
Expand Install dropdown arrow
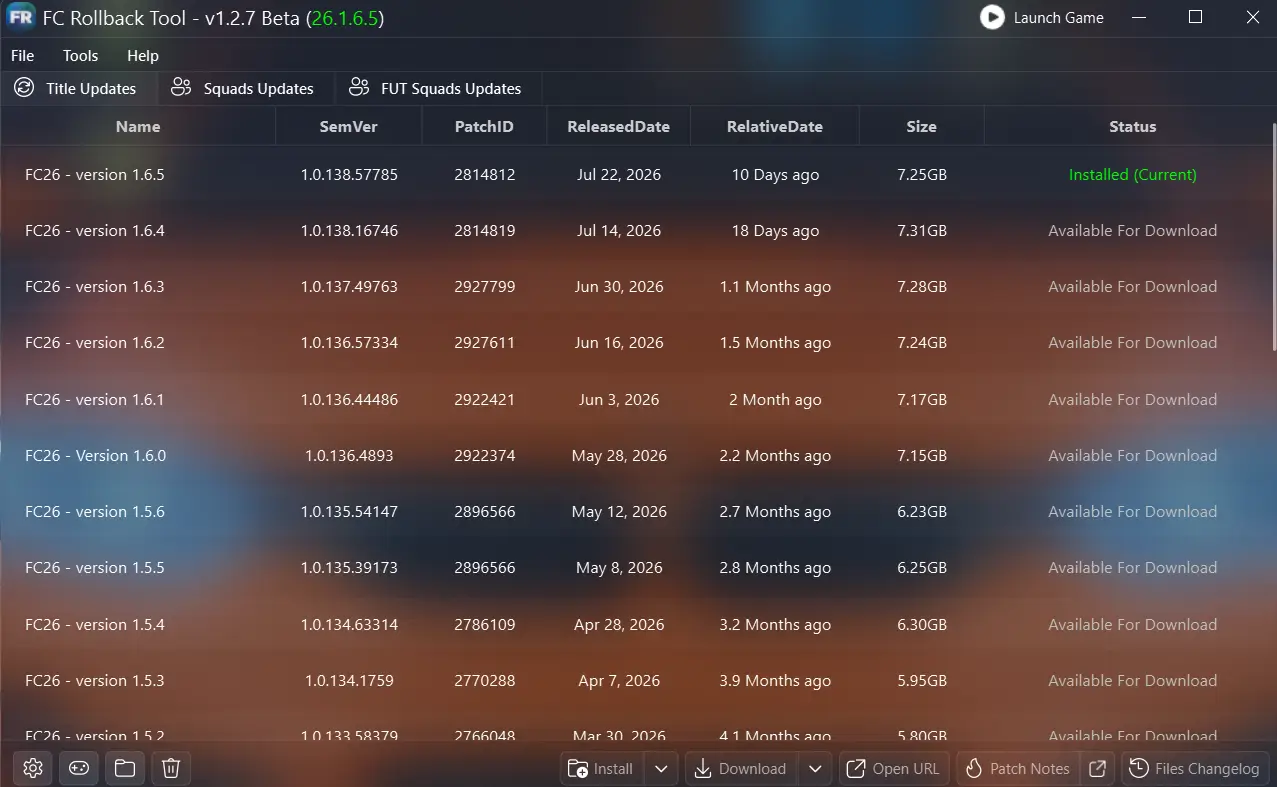pyautogui.click(x=661, y=768)
